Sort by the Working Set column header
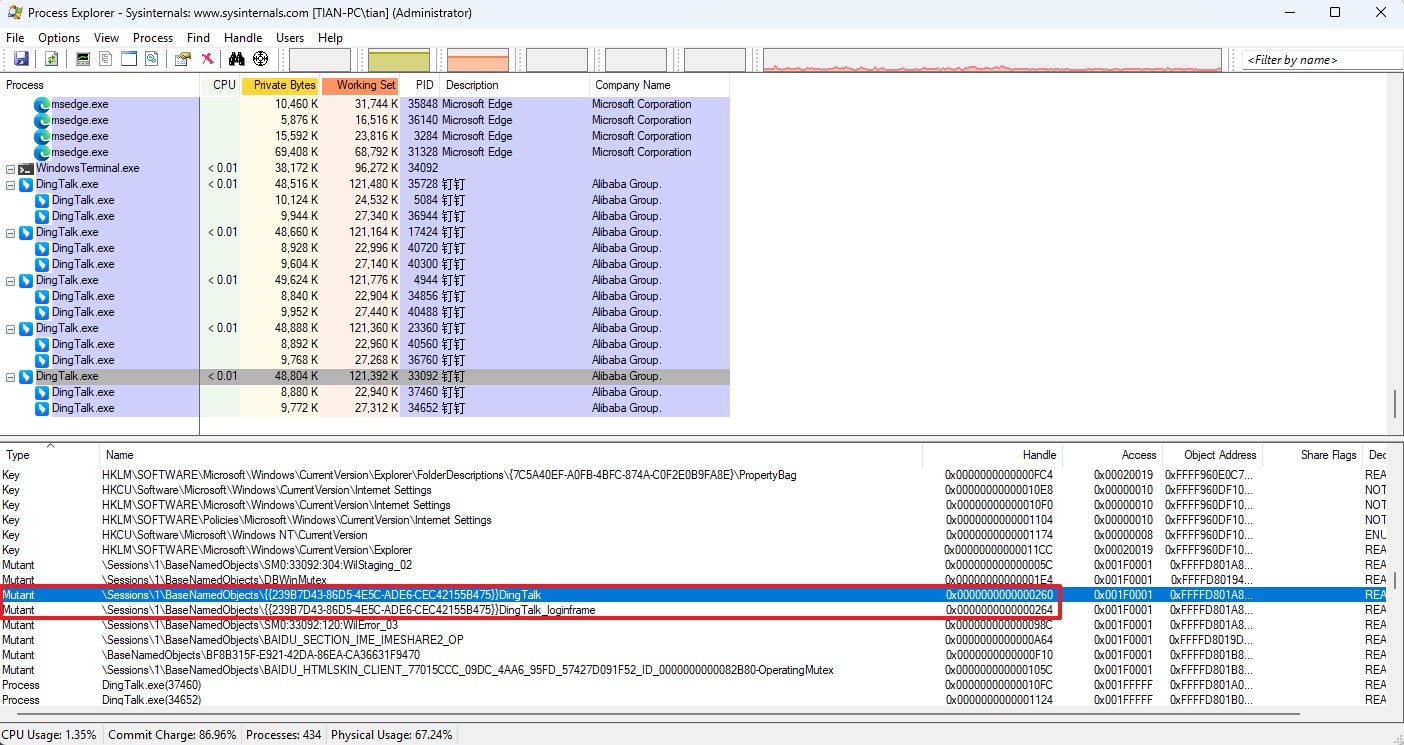This screenshot has height=745, width=1404. [x=361, y=85]
